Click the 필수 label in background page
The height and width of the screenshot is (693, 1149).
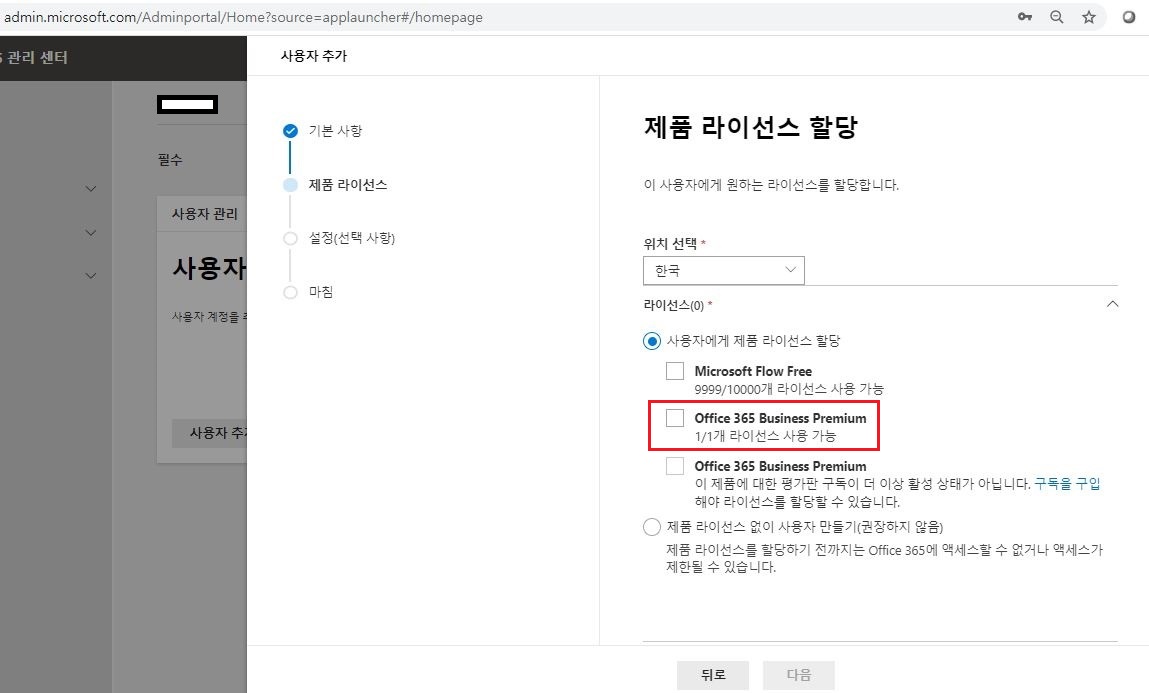coord(170,160)
